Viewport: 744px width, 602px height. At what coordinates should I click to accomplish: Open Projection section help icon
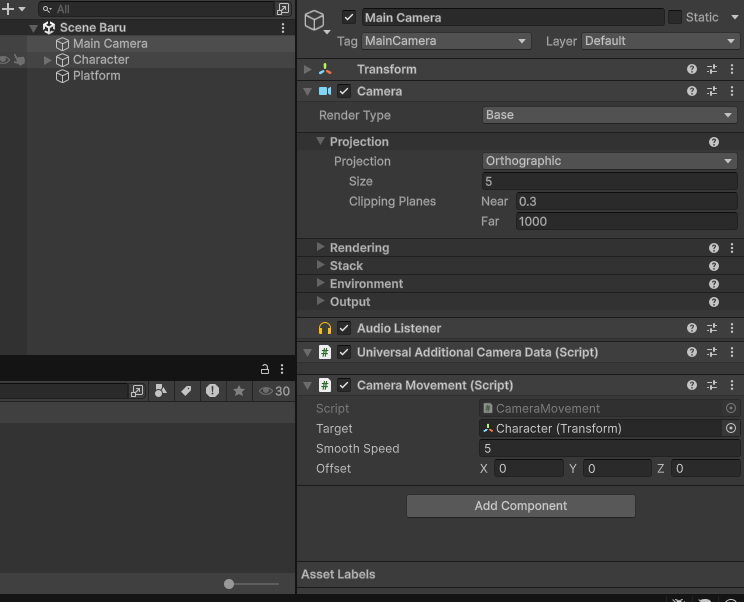714,142
